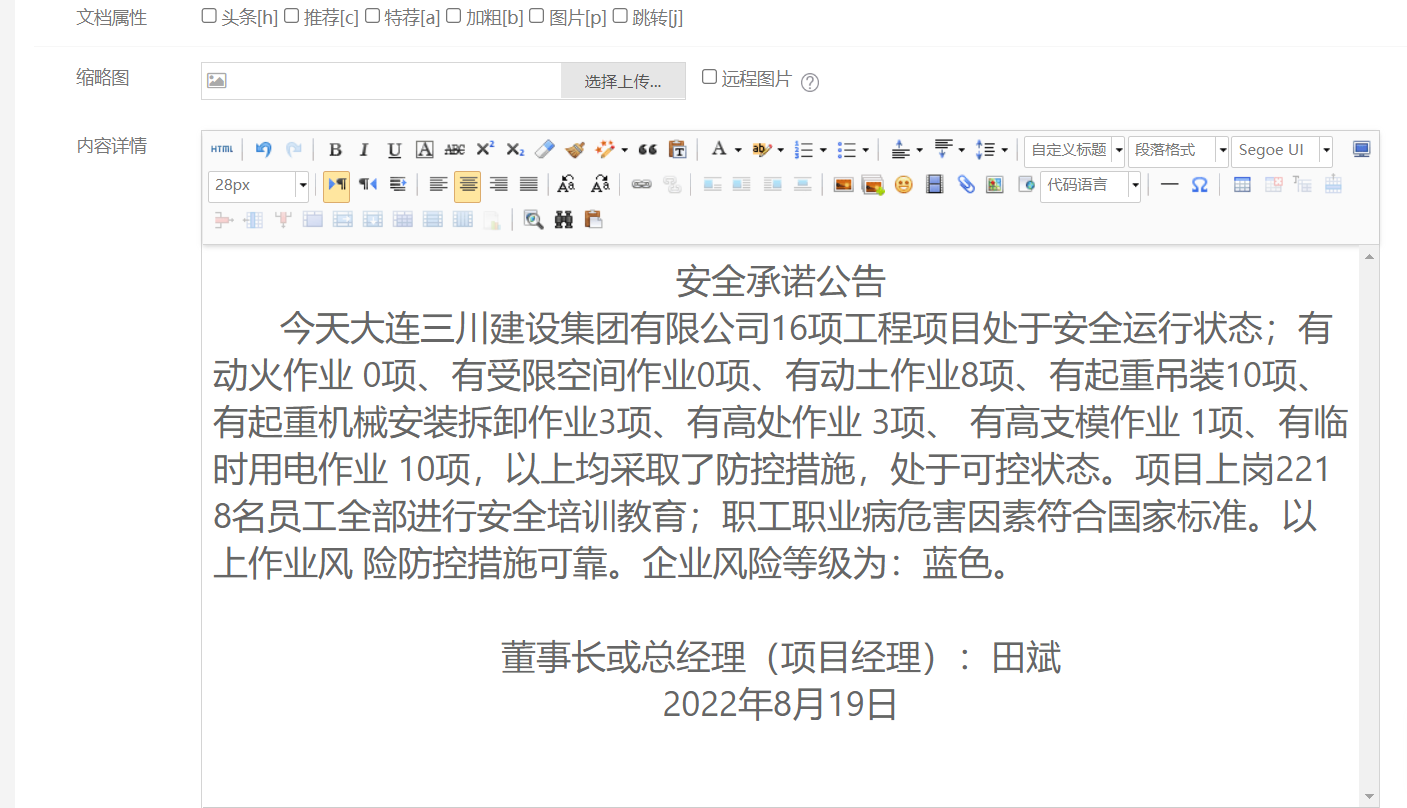Load content from drafts clipboard icon
Image resolution: width=1407 pixels, height=808 pixels.
tap(593, 220)
